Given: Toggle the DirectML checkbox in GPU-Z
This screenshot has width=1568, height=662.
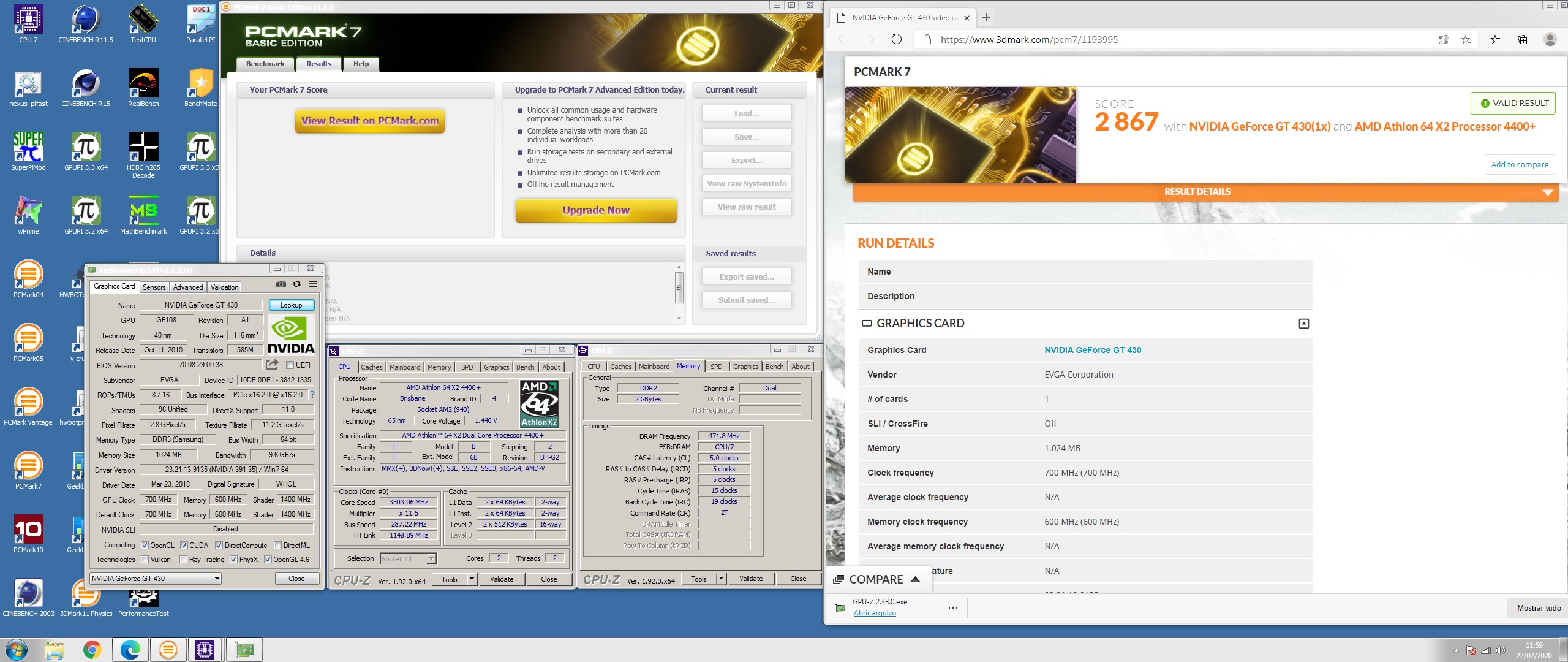Looking at the screenshot, I should point(278,546).
